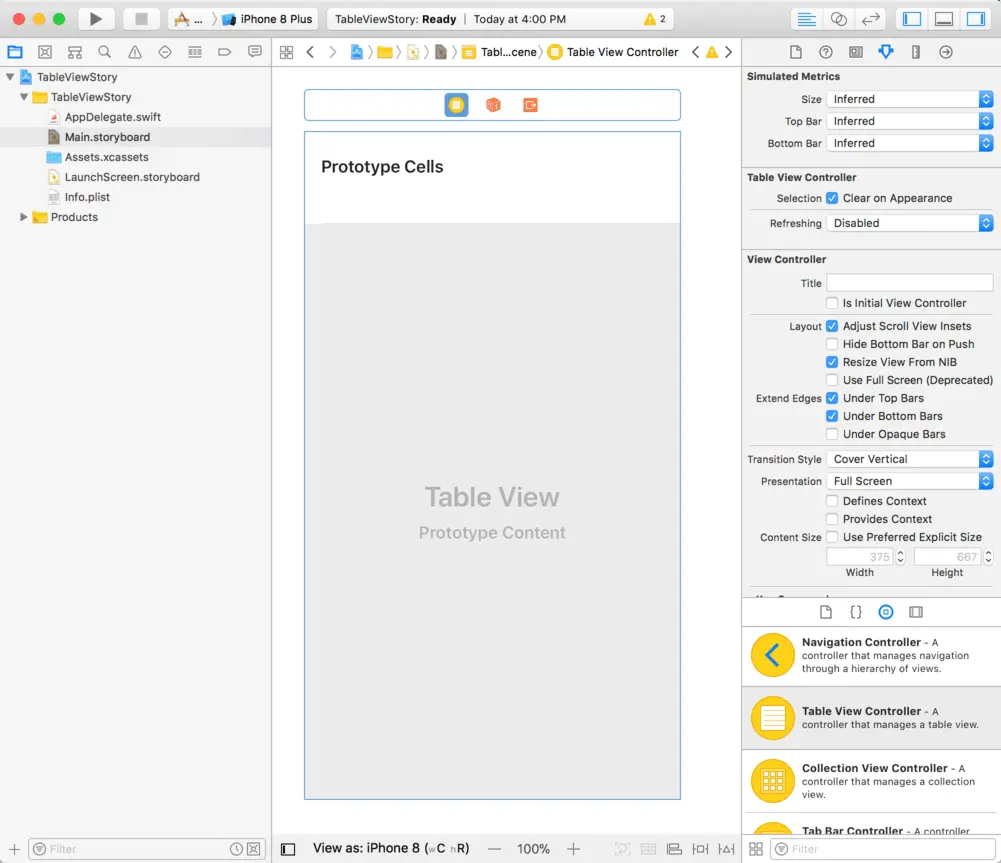Uncheck Clear on Appearance
Viewport: 1001px width, 863px height.
coord(832,198)
